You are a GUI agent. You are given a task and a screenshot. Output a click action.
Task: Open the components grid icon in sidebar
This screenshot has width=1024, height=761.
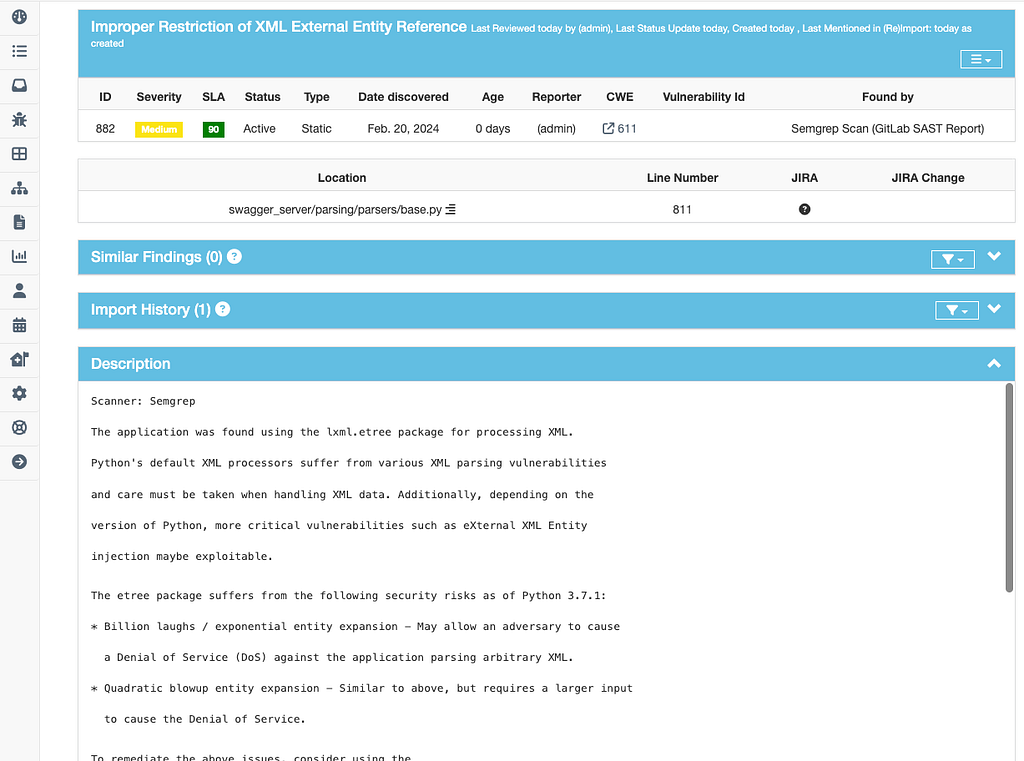point(20,154)
